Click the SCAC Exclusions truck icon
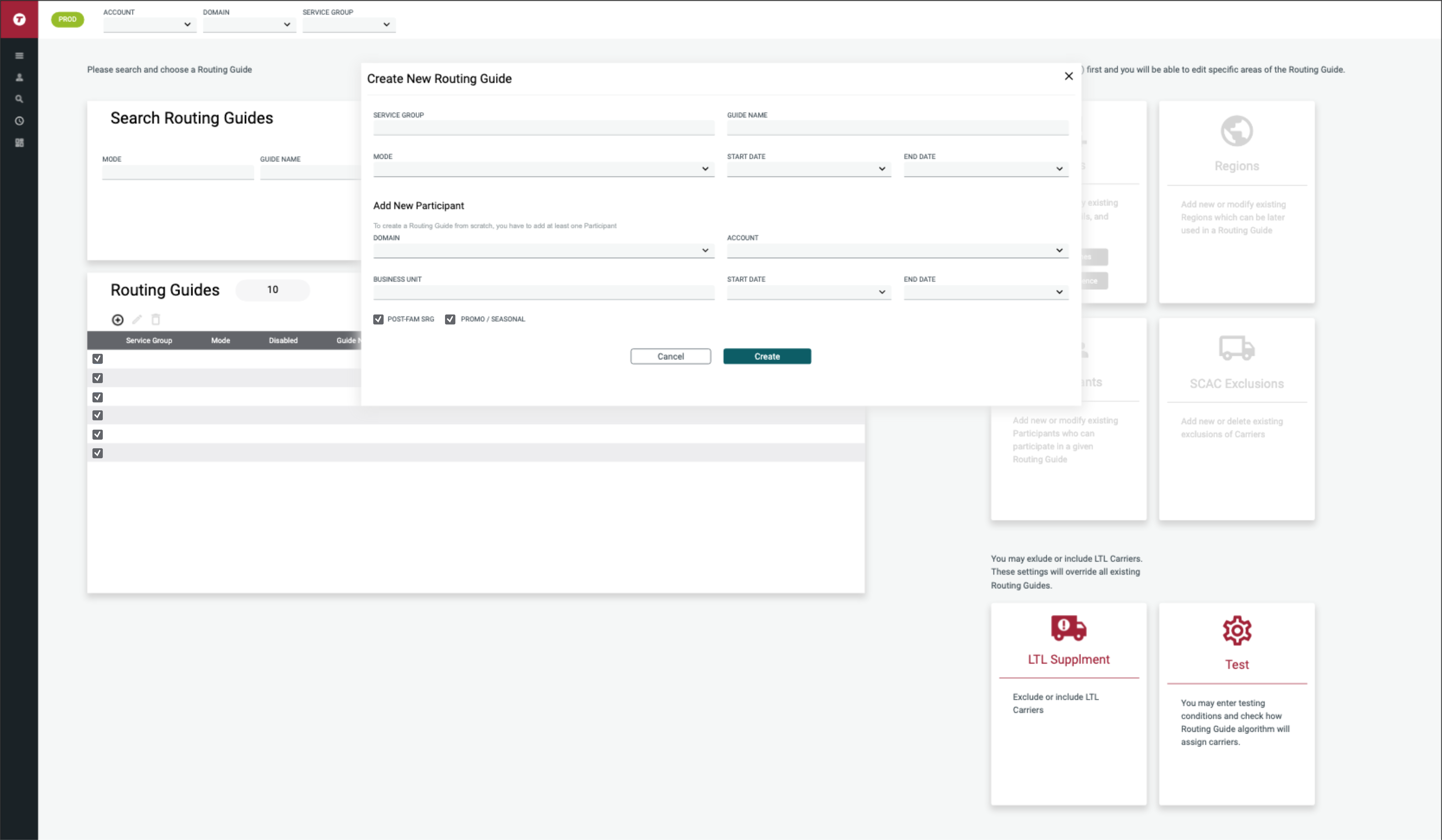Screen dimensions: 1442x840 [1237, 348]
